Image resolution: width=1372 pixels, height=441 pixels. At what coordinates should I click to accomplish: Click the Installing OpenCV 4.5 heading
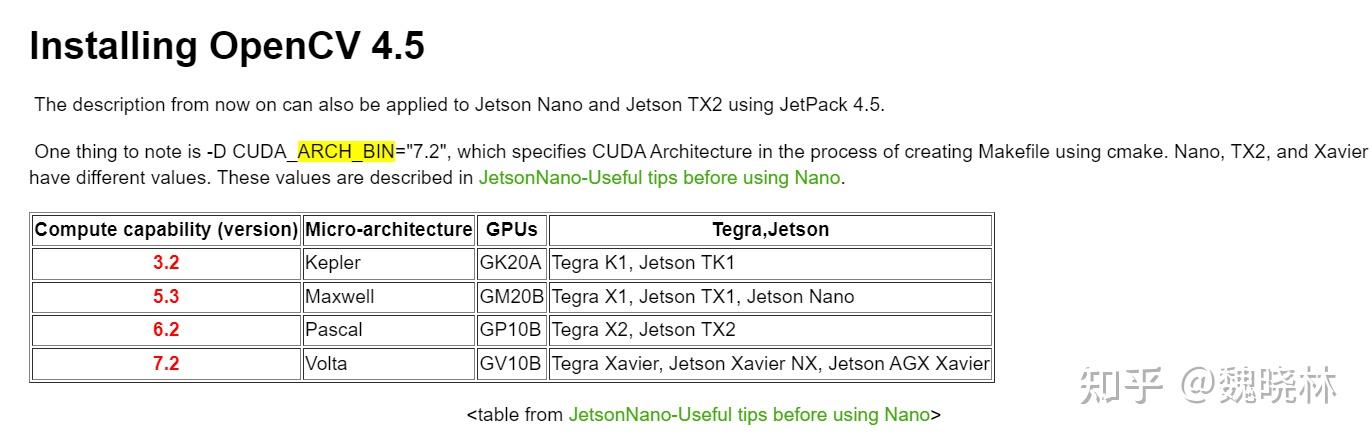tap(227, 46)
